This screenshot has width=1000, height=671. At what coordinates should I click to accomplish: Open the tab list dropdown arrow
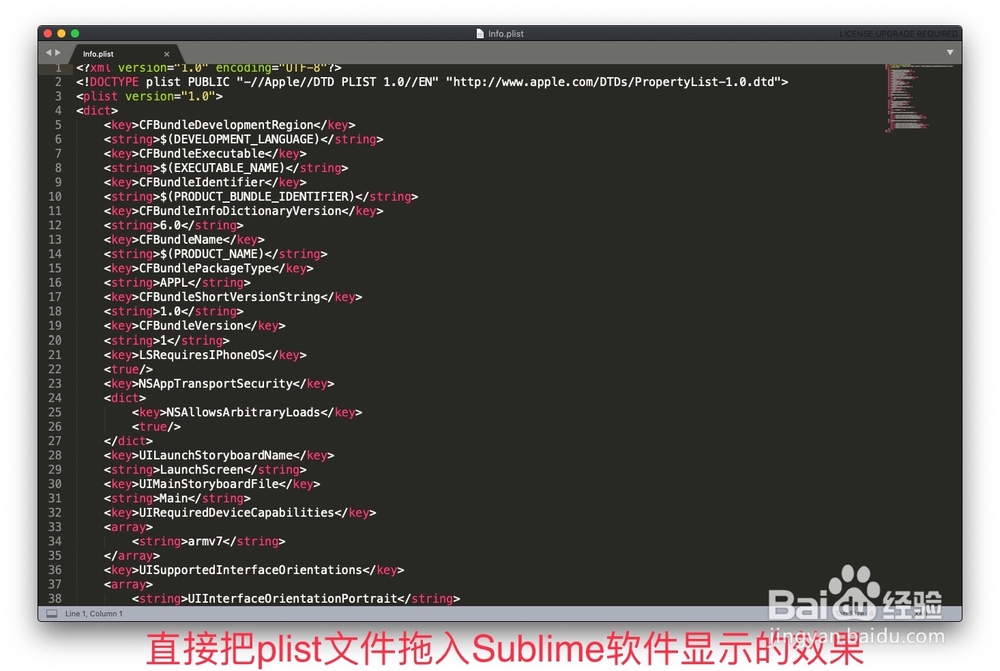tap(950, 52)
